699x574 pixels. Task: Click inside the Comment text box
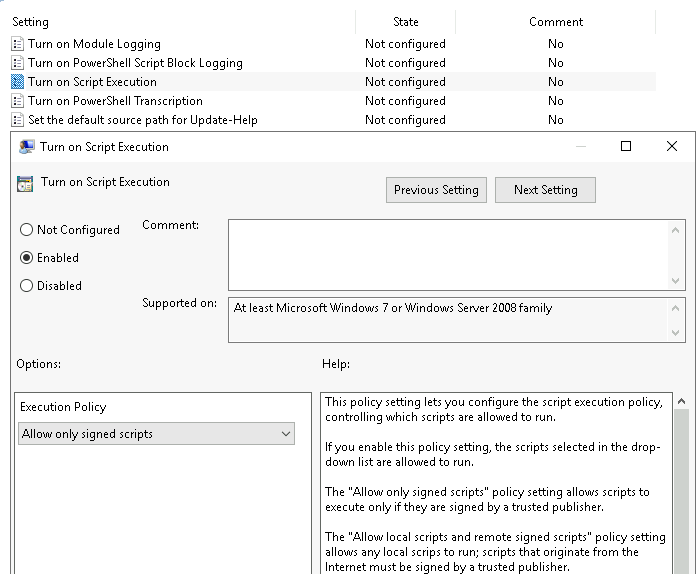(x=448, y=255)
